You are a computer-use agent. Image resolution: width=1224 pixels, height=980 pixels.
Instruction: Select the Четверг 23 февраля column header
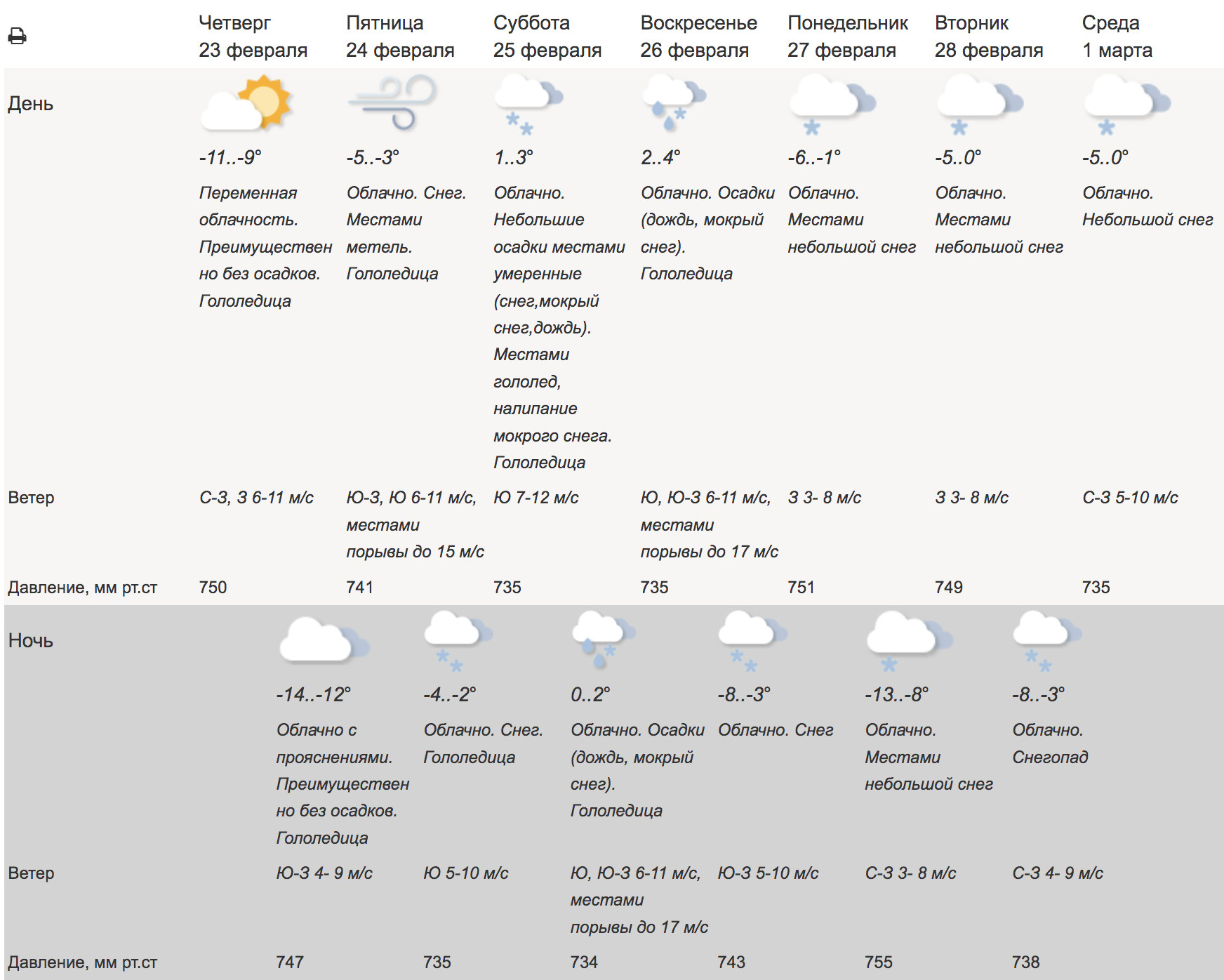point(253,37)
